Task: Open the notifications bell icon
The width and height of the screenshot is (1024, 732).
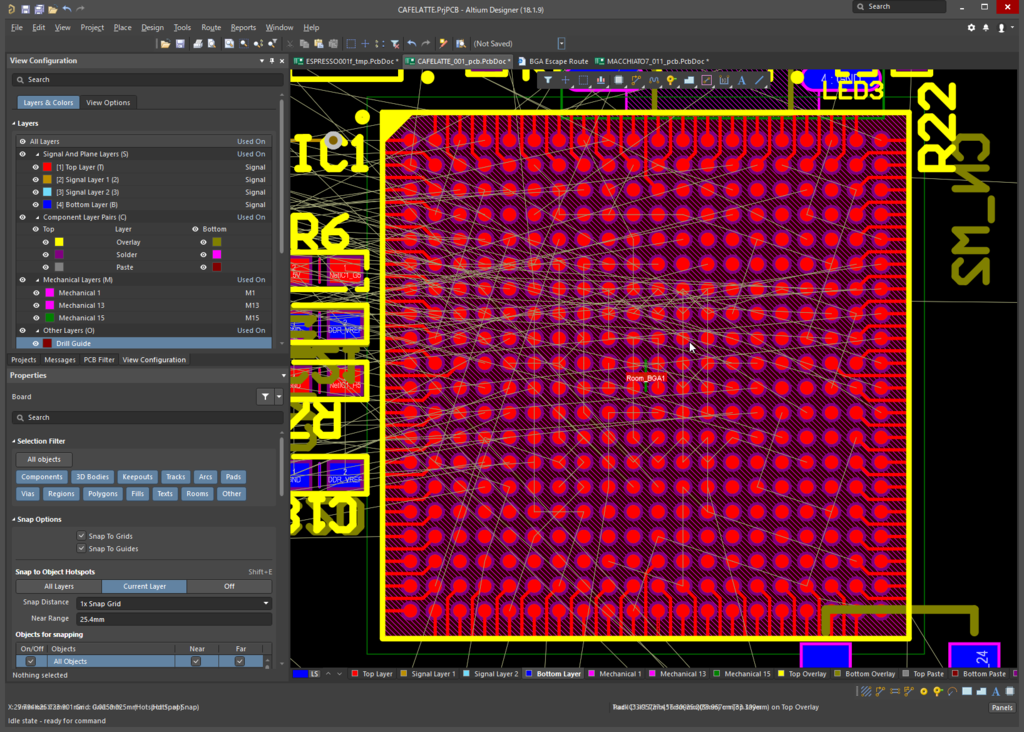Action: (x=986, y=27)
